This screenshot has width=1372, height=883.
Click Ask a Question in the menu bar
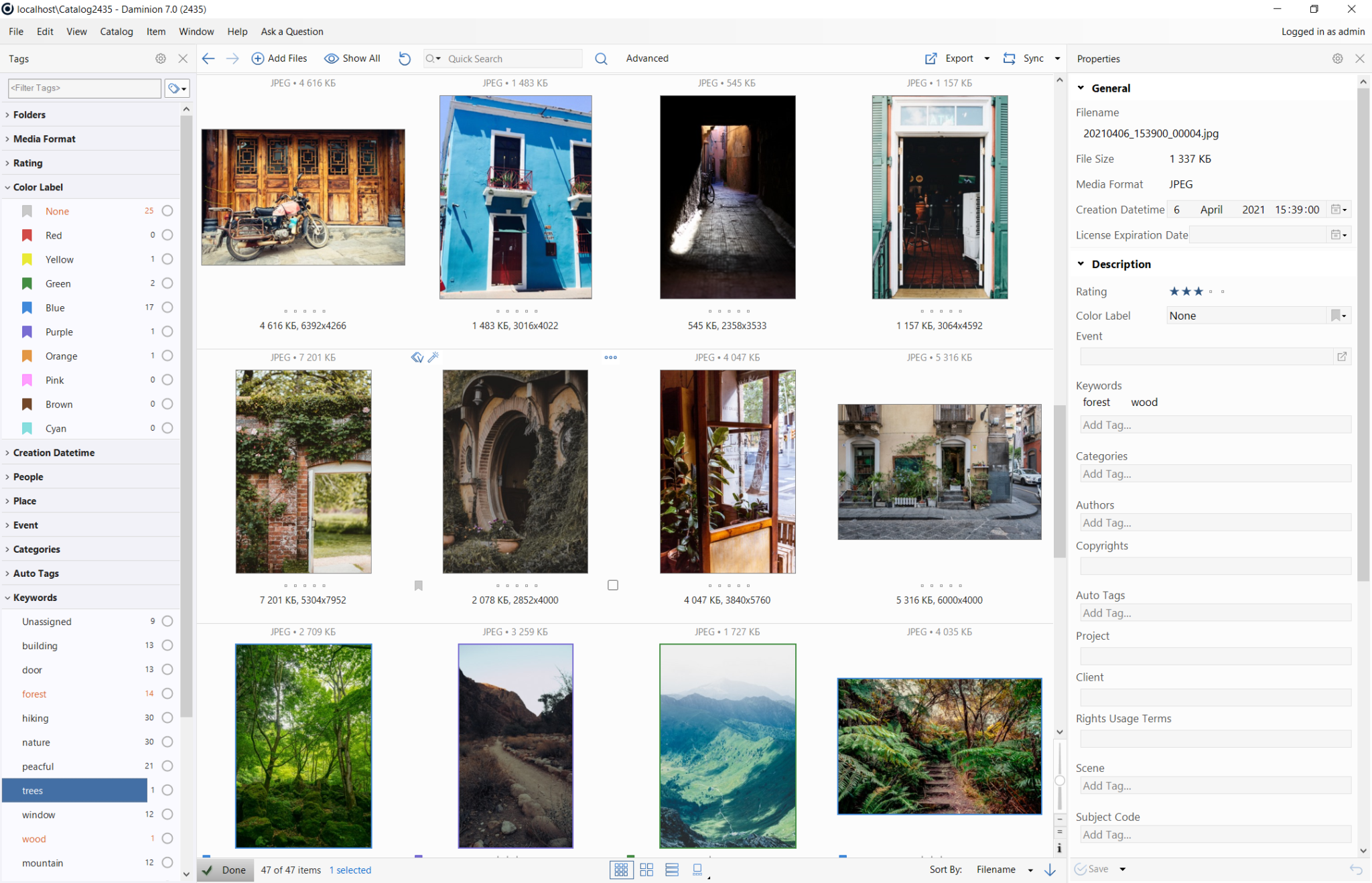pyautogui.click(x=291, y=31)
